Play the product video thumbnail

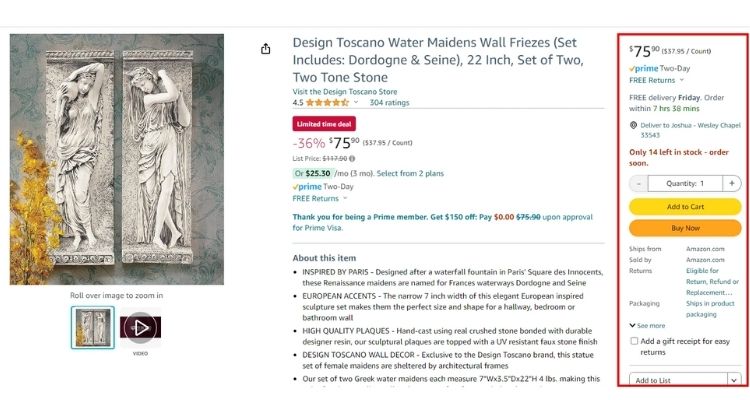pos(139,326)
